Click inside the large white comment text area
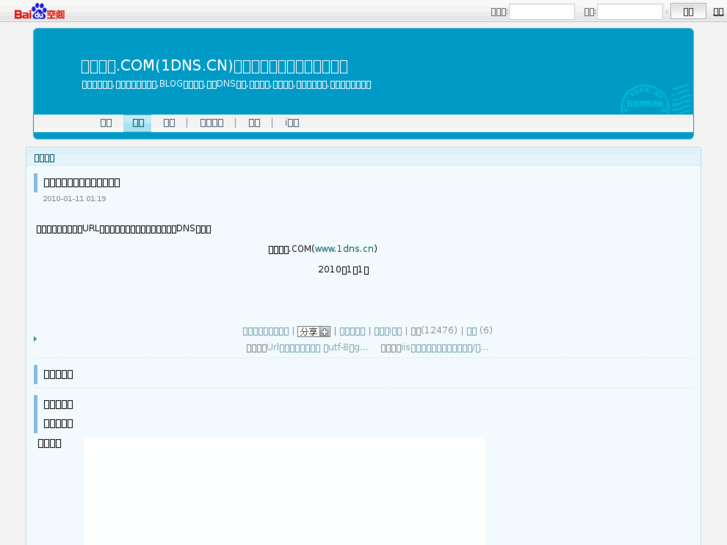This screenshot has width=727, height=545. (284, 491)
